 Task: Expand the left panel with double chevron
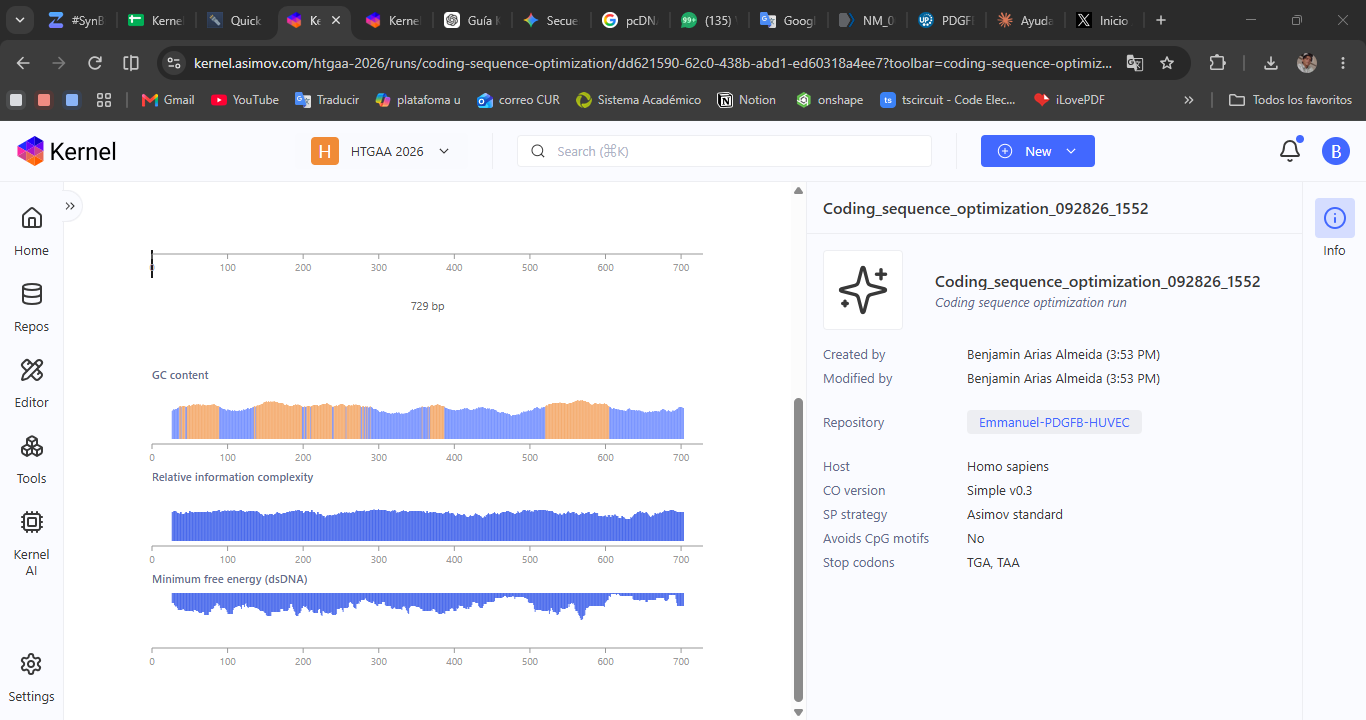pos(70,206)
